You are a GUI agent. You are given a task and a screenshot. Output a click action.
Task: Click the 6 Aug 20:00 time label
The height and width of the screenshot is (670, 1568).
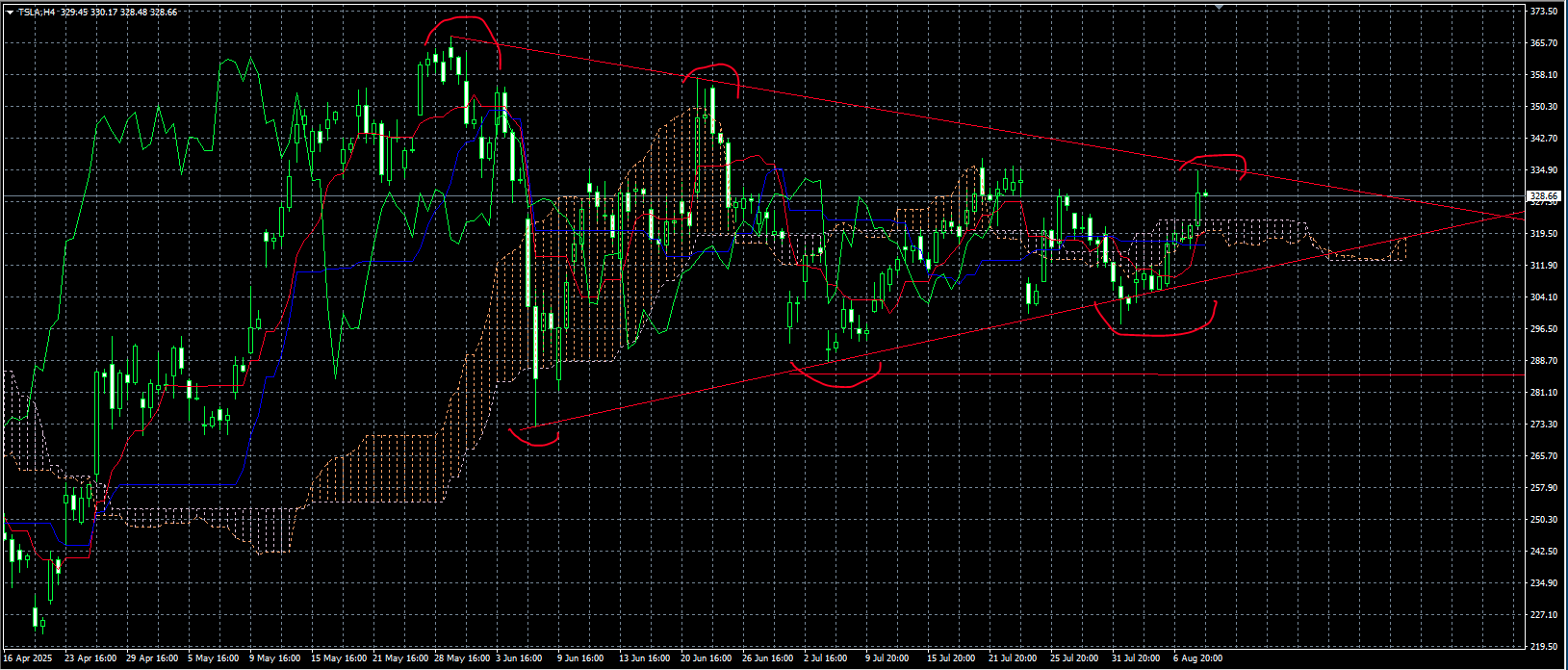pyautogui.click(x=1197, y=659)
